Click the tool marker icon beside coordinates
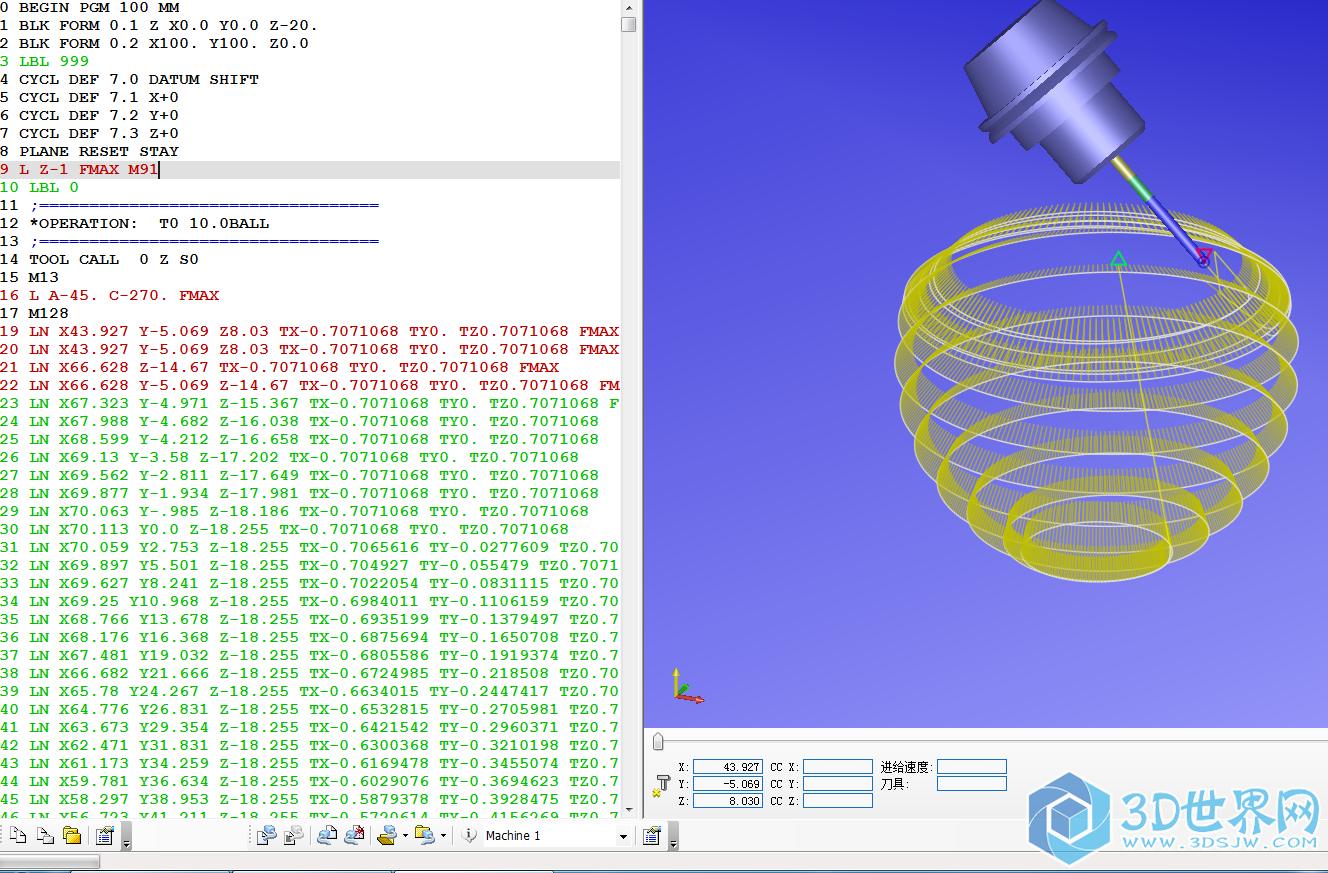This screenshot has height=873, width=1328. [660, 785]
